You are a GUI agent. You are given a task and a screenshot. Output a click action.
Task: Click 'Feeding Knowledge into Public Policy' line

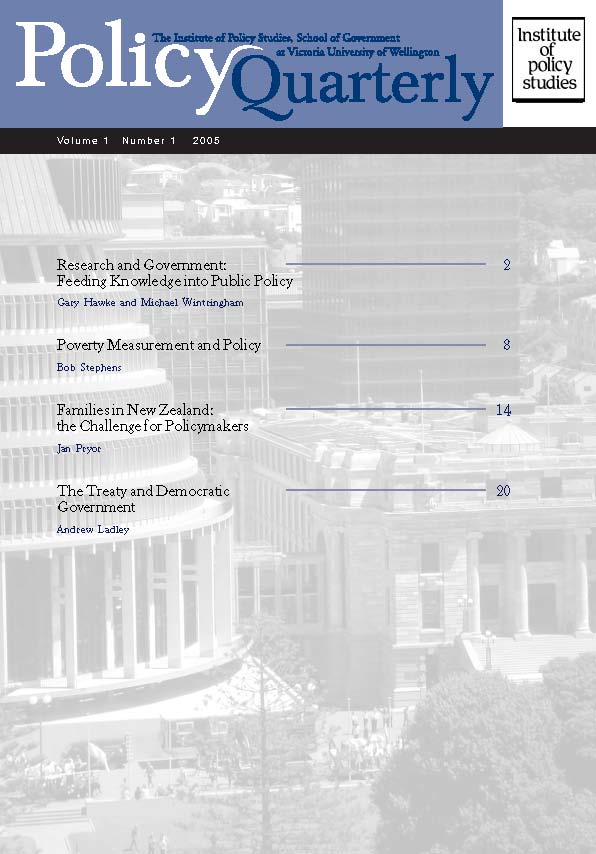(x=175, y=281)
